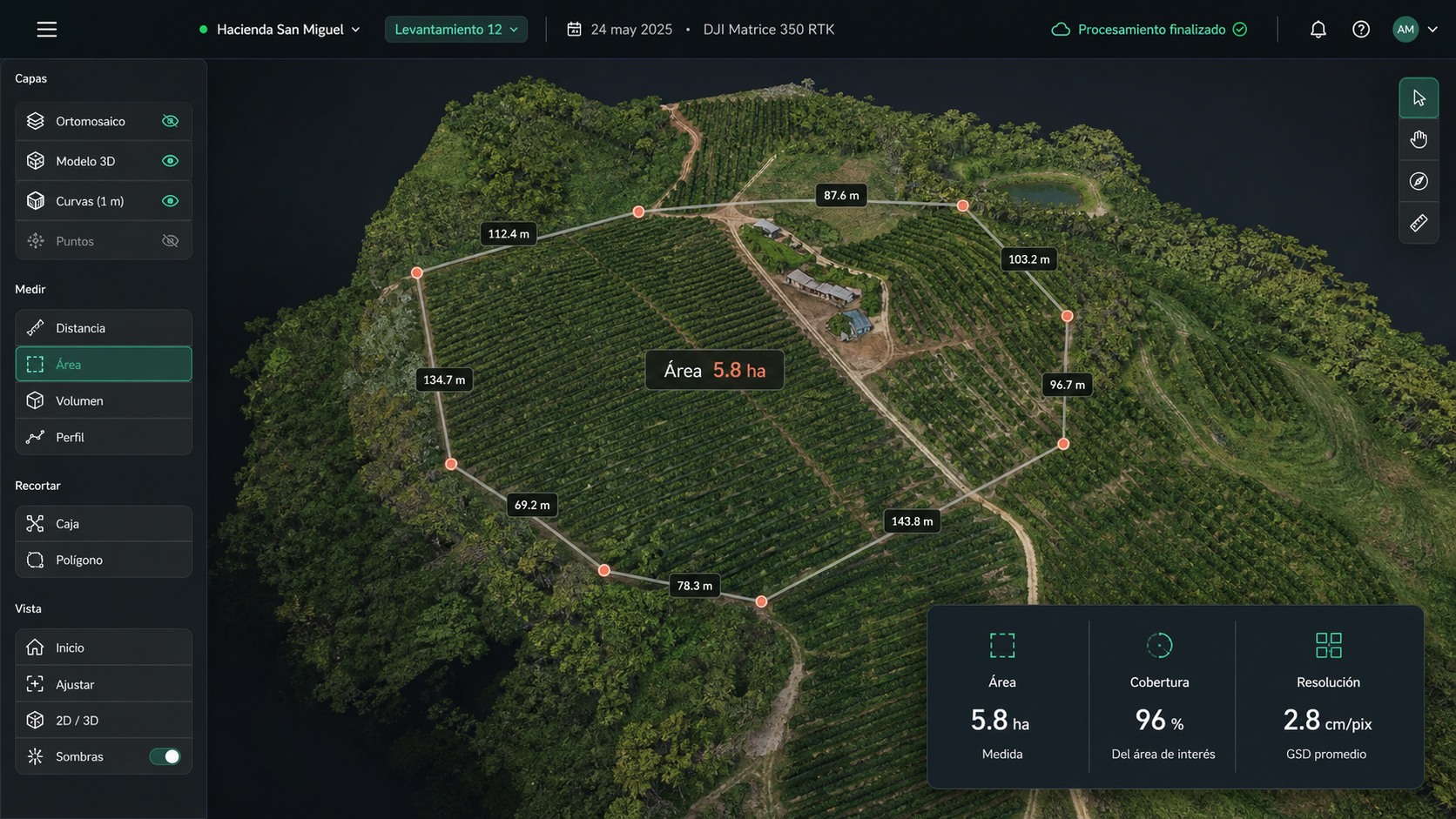Click the 78.3 m segment label
Image resolution: width=1456 pixels, height=819 pixels.
point(695,586)
